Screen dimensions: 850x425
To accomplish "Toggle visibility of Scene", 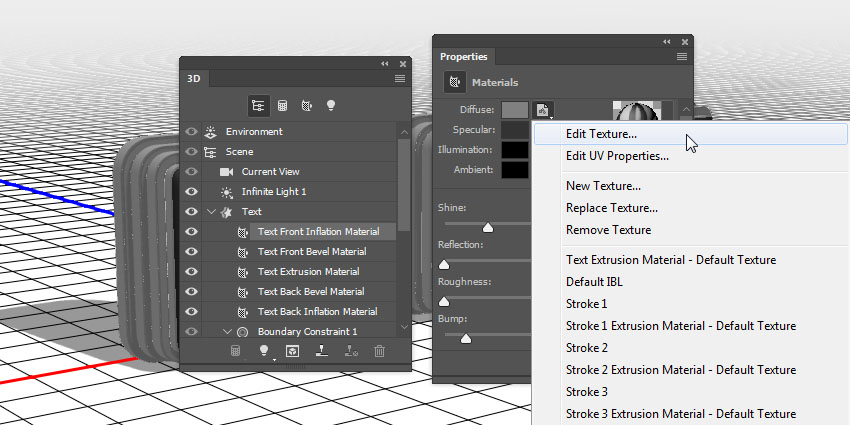I will coord(191,152).
